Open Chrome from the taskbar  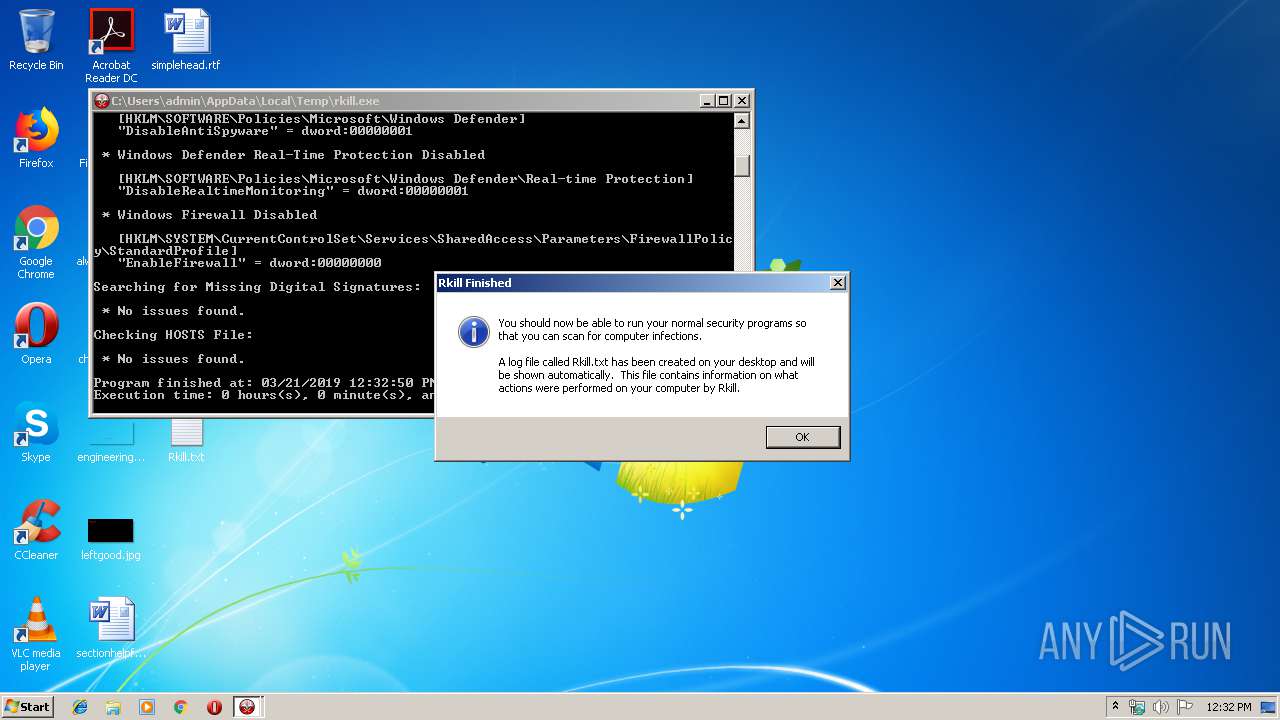click(180, 707)
